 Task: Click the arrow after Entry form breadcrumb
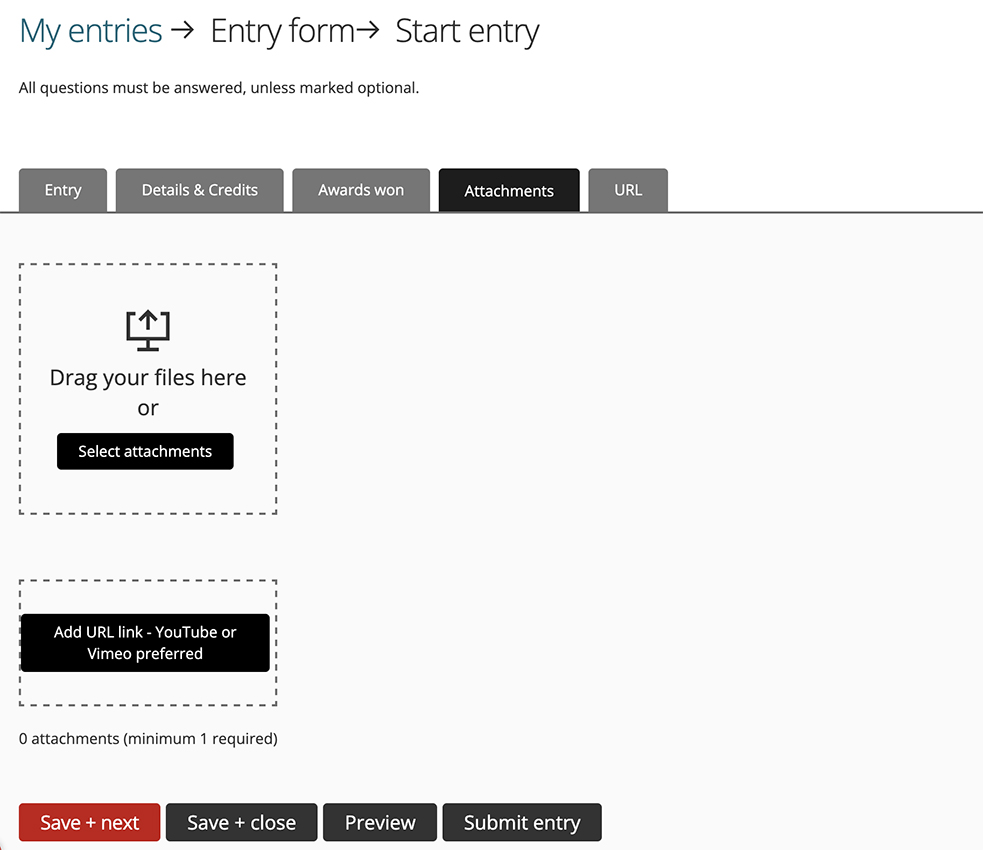click(x=368, y=31)
